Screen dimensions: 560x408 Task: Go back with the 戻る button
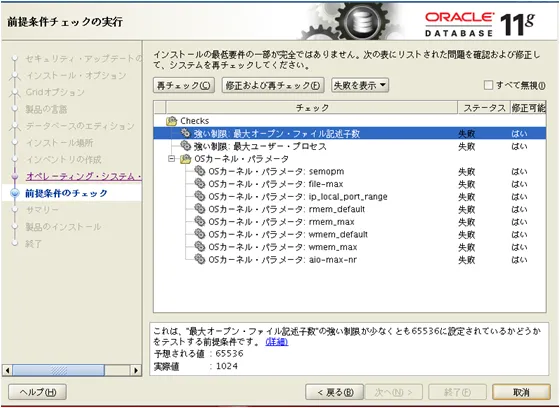334,392
